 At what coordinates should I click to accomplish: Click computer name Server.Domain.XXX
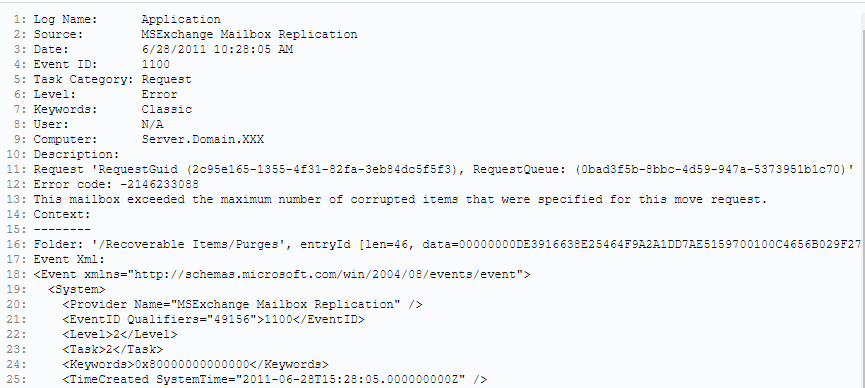point(202,139)
